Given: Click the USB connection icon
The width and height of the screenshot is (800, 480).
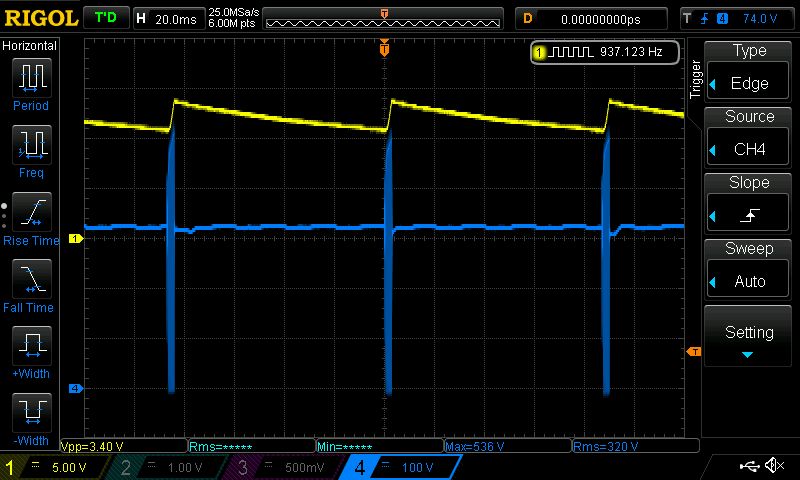Looking at the screenshot, I should coord(749,466).
